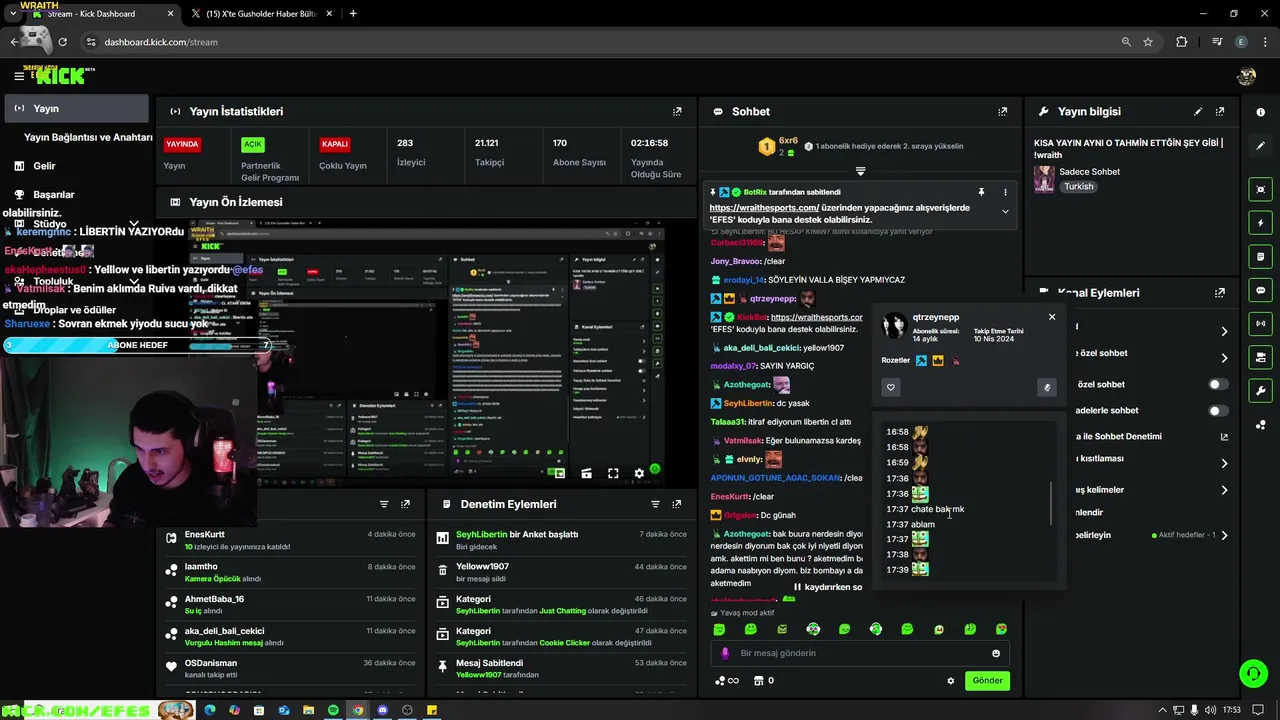1280x720 pixels.
Task: Select Yayın in the sidebar
Action: 76,108
